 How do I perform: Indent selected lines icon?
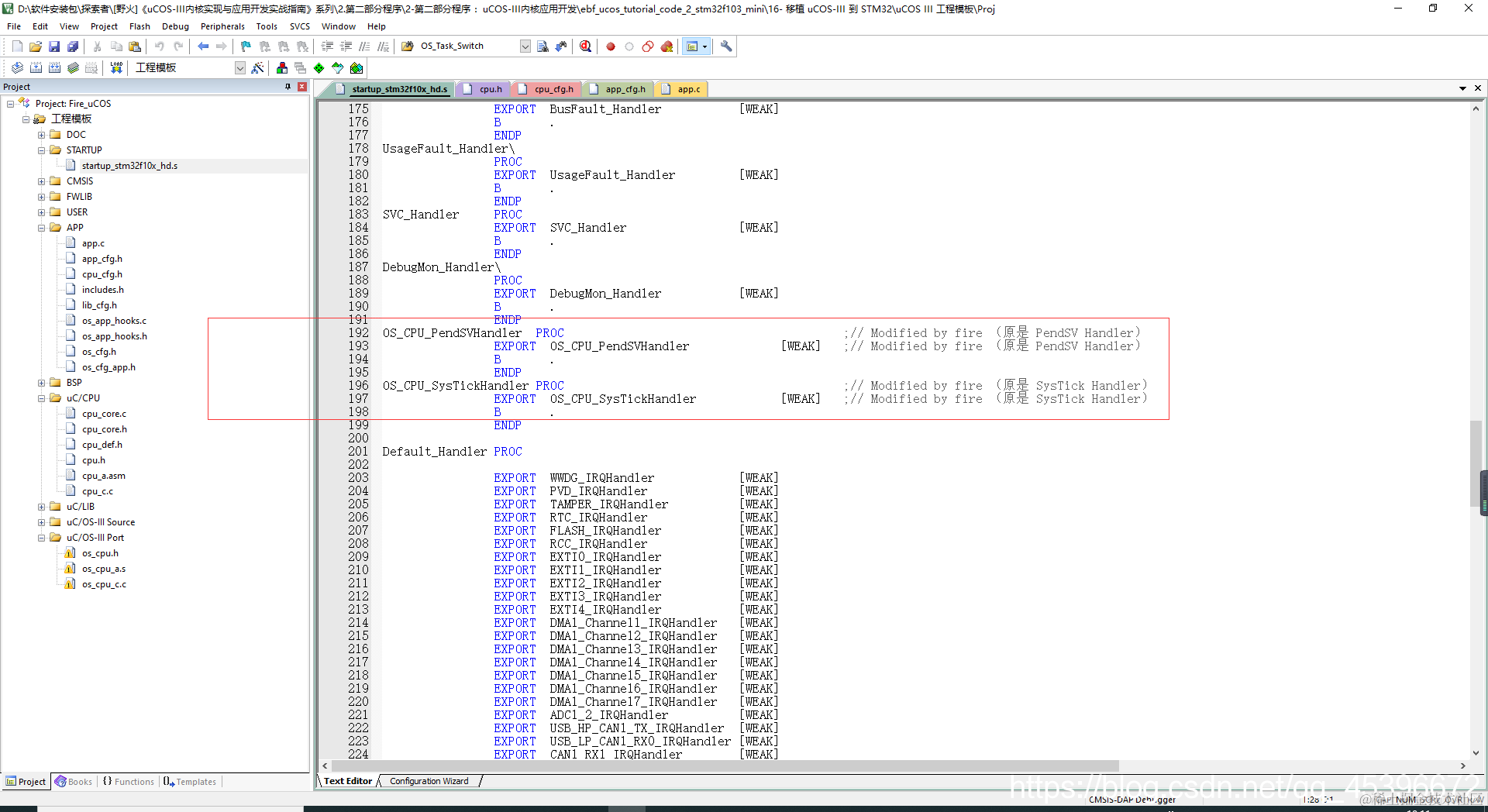tap(328, 46)
